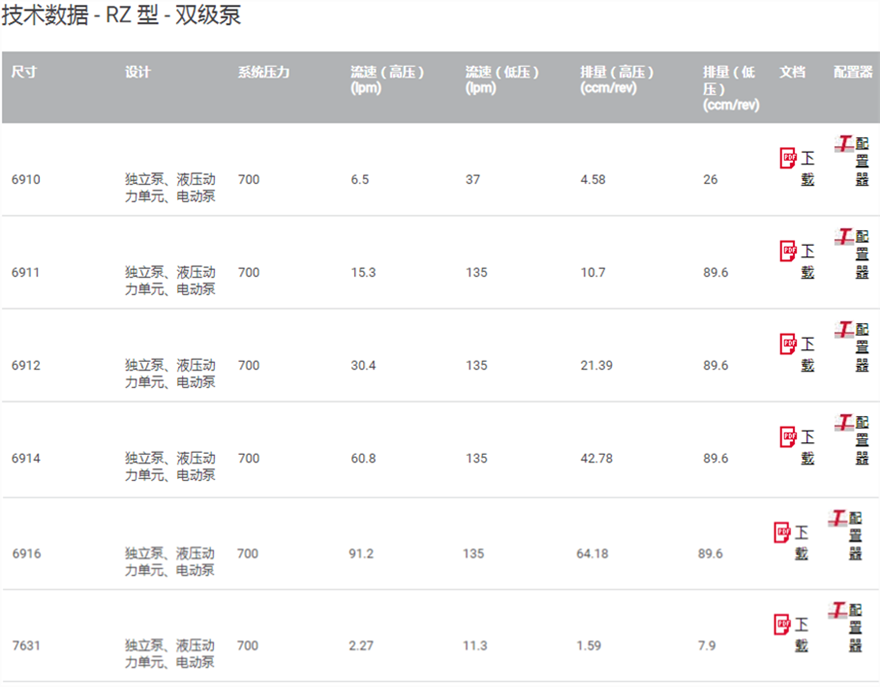Open the configurator icon for 6916
880x687 pixels.
coord(839,518)
